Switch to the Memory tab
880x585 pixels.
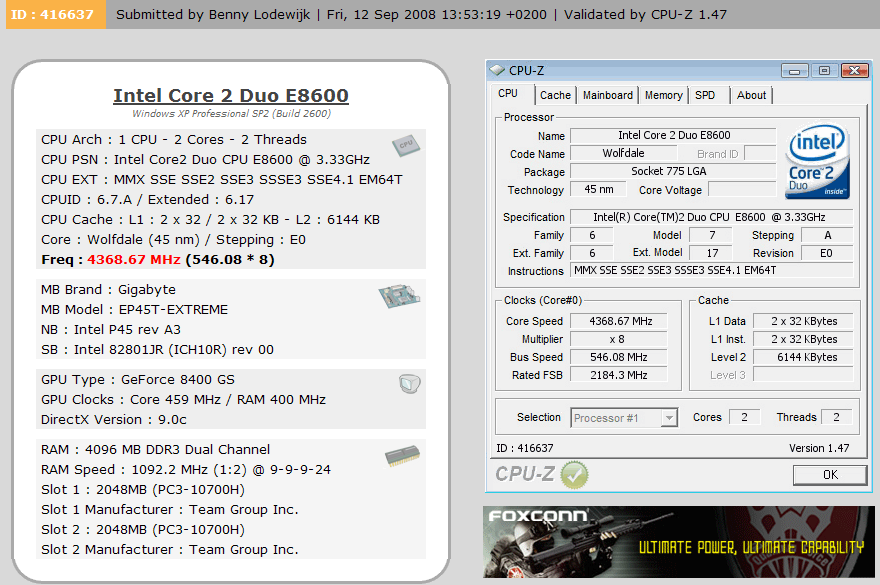tap(663, 95)
